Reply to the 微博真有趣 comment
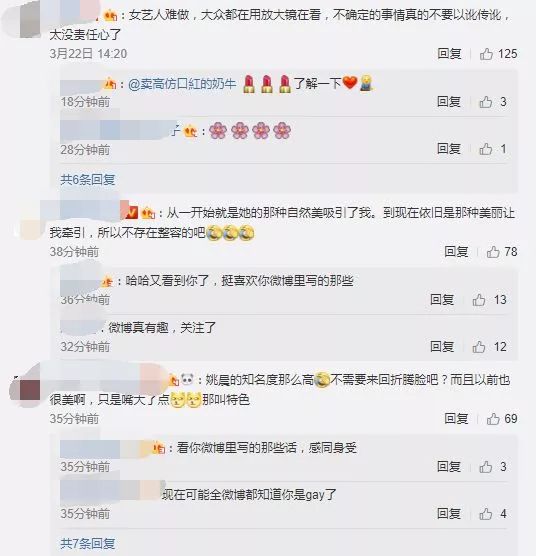 pyautogui.click(x=442, y=346)
